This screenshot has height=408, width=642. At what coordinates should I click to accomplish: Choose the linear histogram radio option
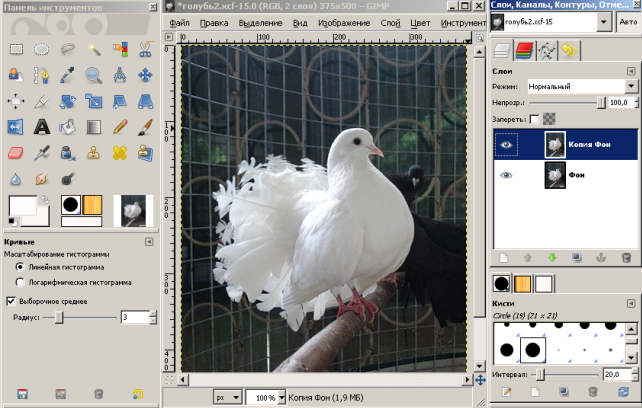tap(20, 267)
